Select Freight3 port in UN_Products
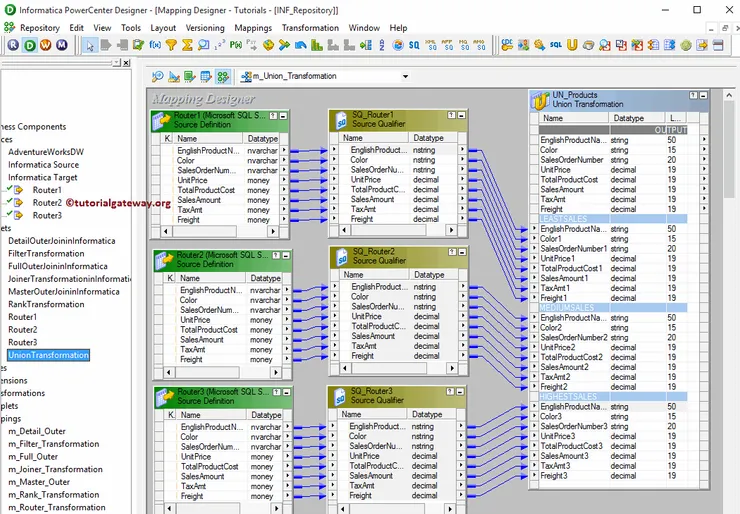 pos(554,476)
